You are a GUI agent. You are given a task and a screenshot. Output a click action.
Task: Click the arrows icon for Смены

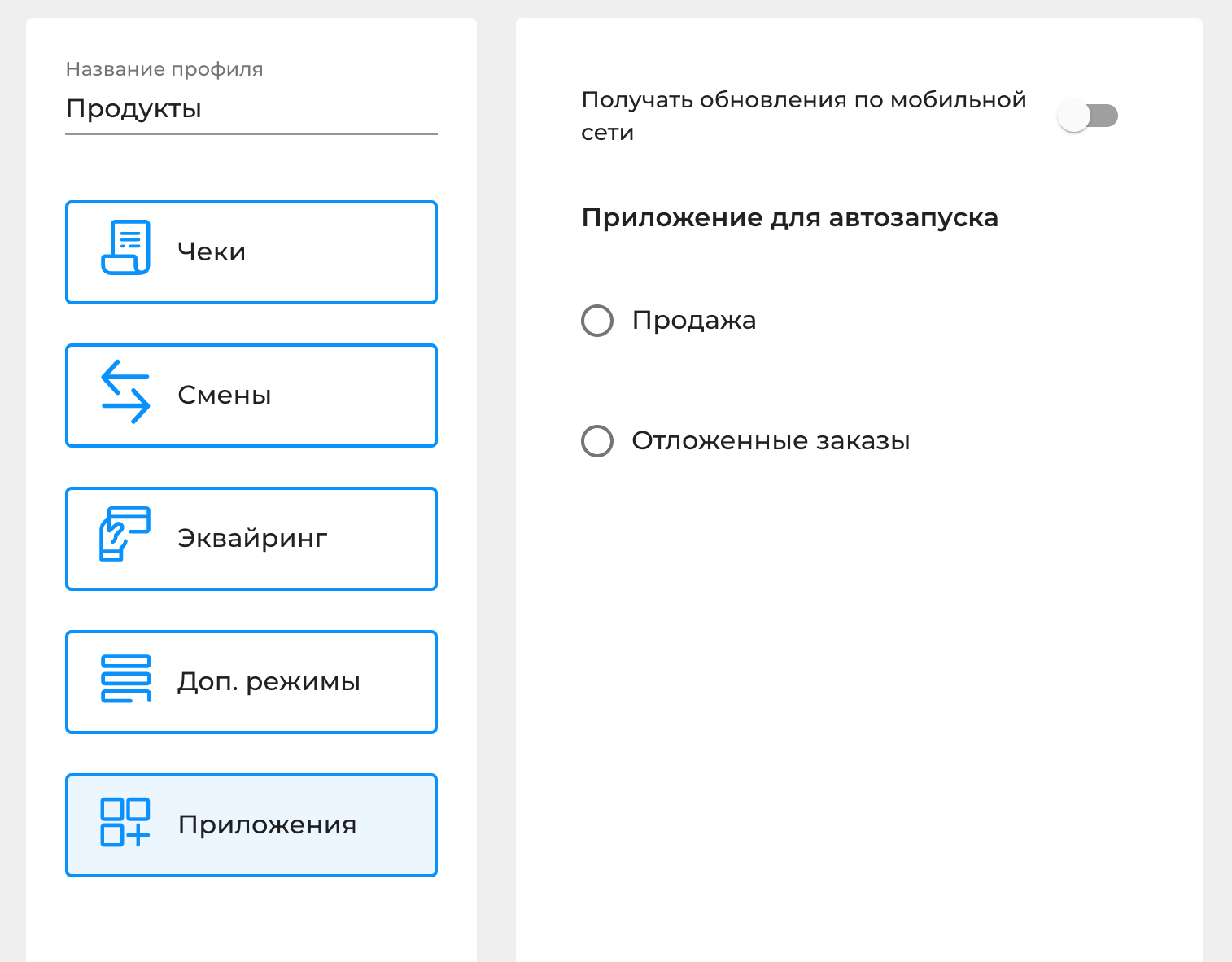point(125,391)
